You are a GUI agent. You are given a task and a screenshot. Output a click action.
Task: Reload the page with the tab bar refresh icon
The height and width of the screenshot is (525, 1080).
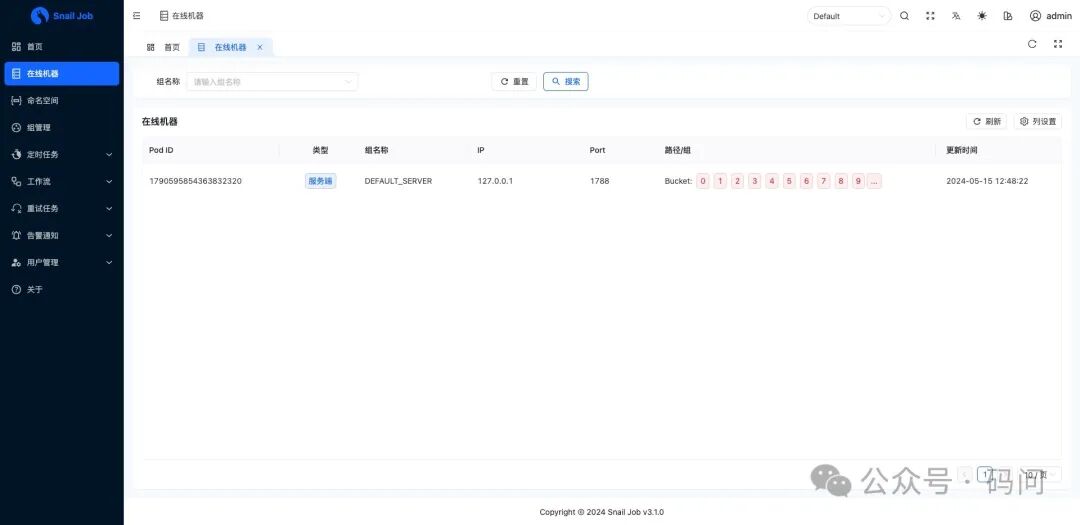tap(1032, 44)
